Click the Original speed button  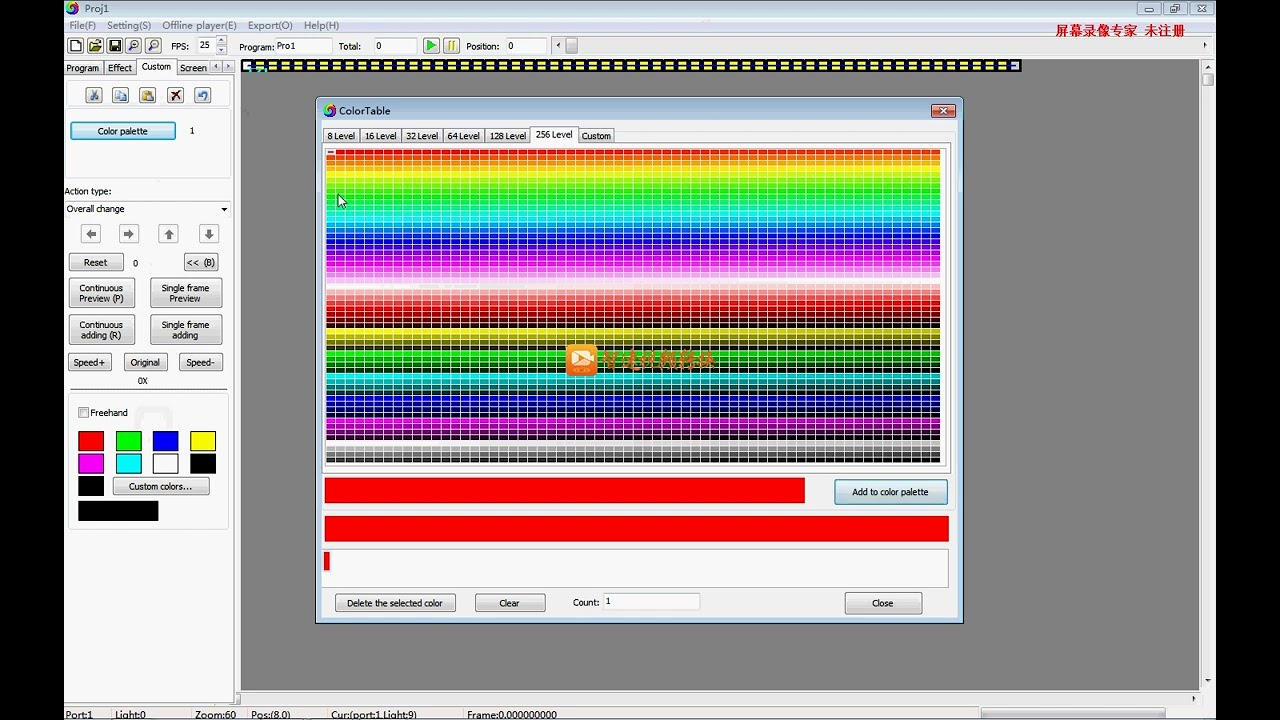(145, 362)
